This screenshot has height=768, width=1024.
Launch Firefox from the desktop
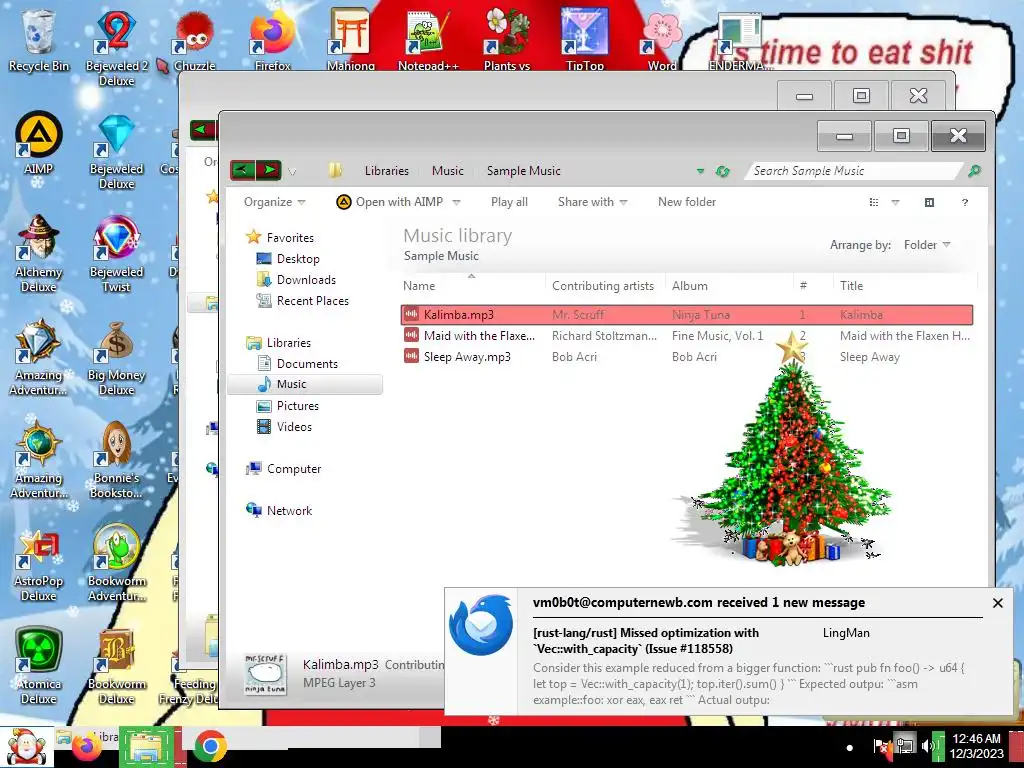(272, 39)
